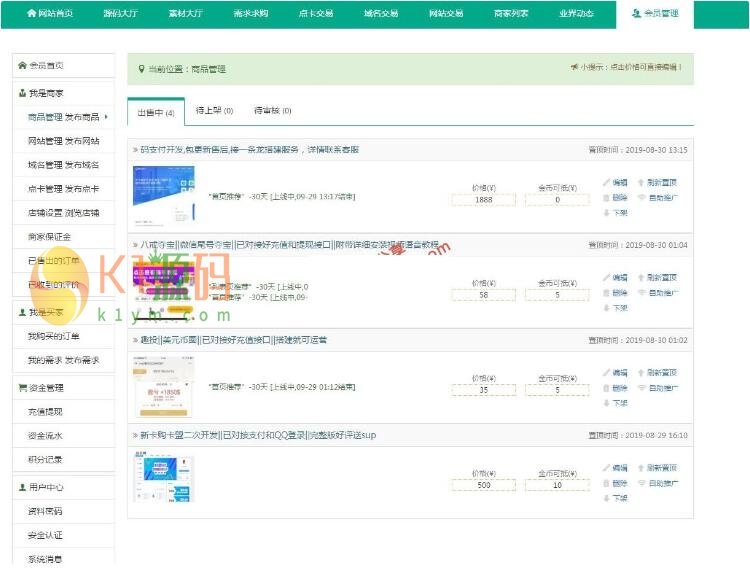
Task: Click the 金币可抵 field showing 10
Action: pyautogui.click(x=557, y=486)
